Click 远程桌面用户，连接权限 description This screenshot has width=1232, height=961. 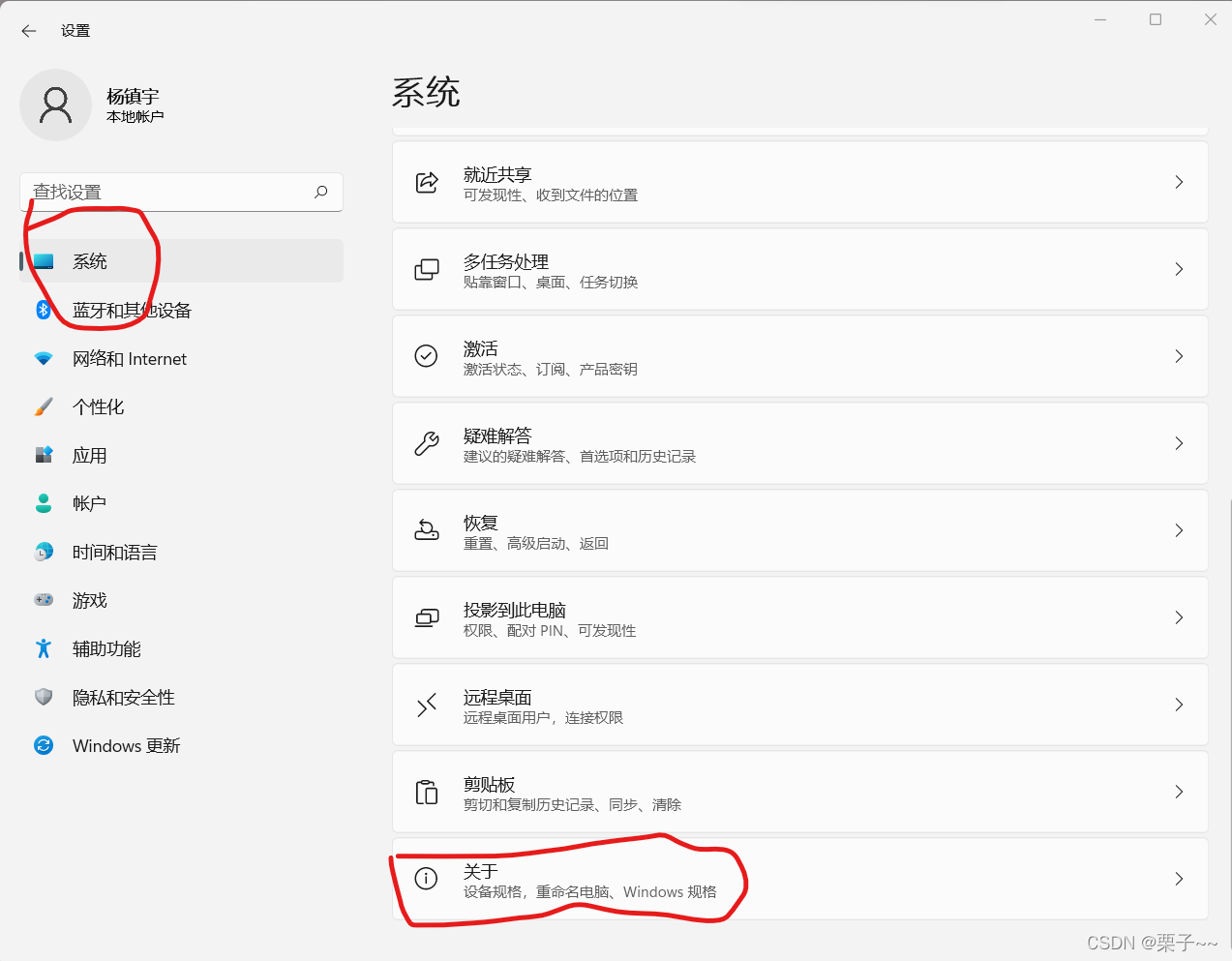click(544, 717)
